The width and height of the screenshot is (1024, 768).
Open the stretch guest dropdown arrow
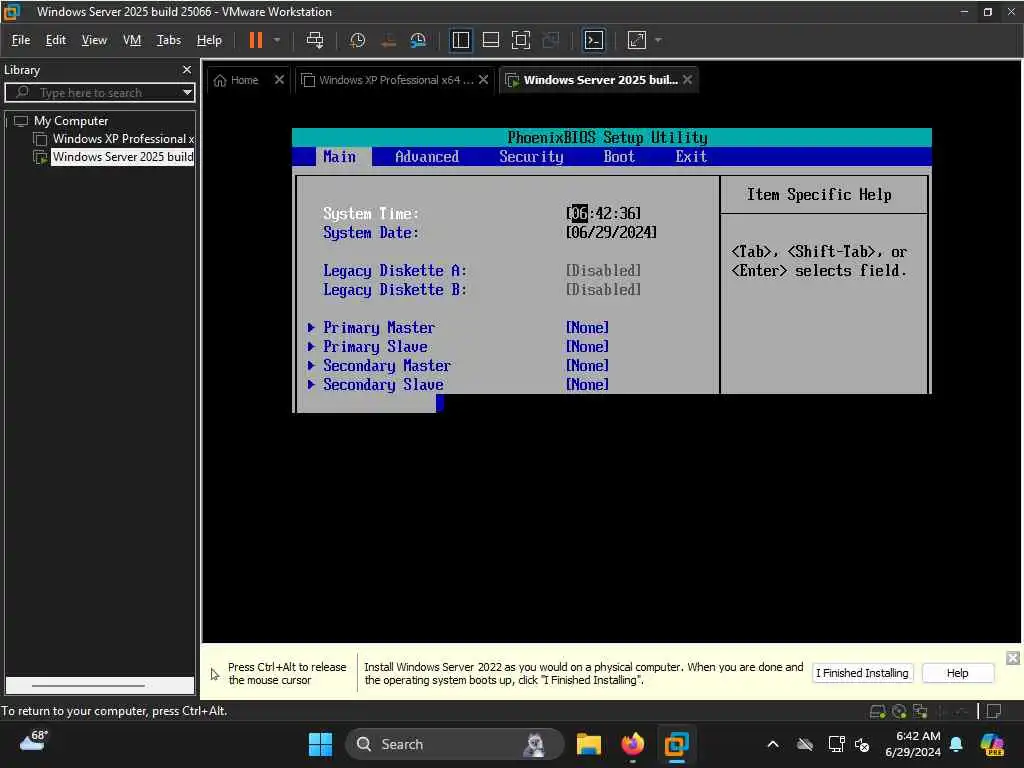[x=658, y=40]
